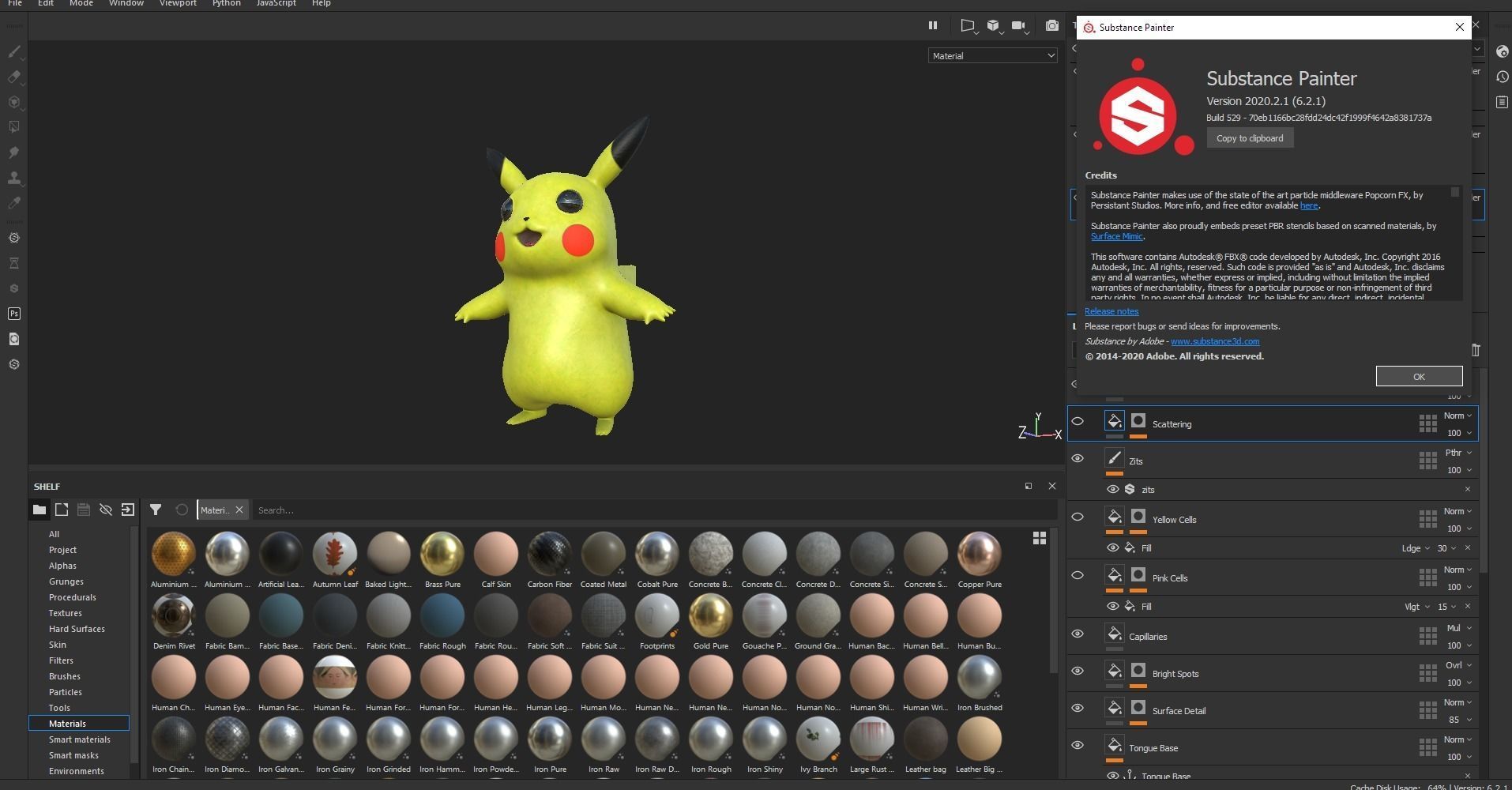
Task: Open the Surface Detail opacity 85 dropdown
Action: click(1460, 720)
